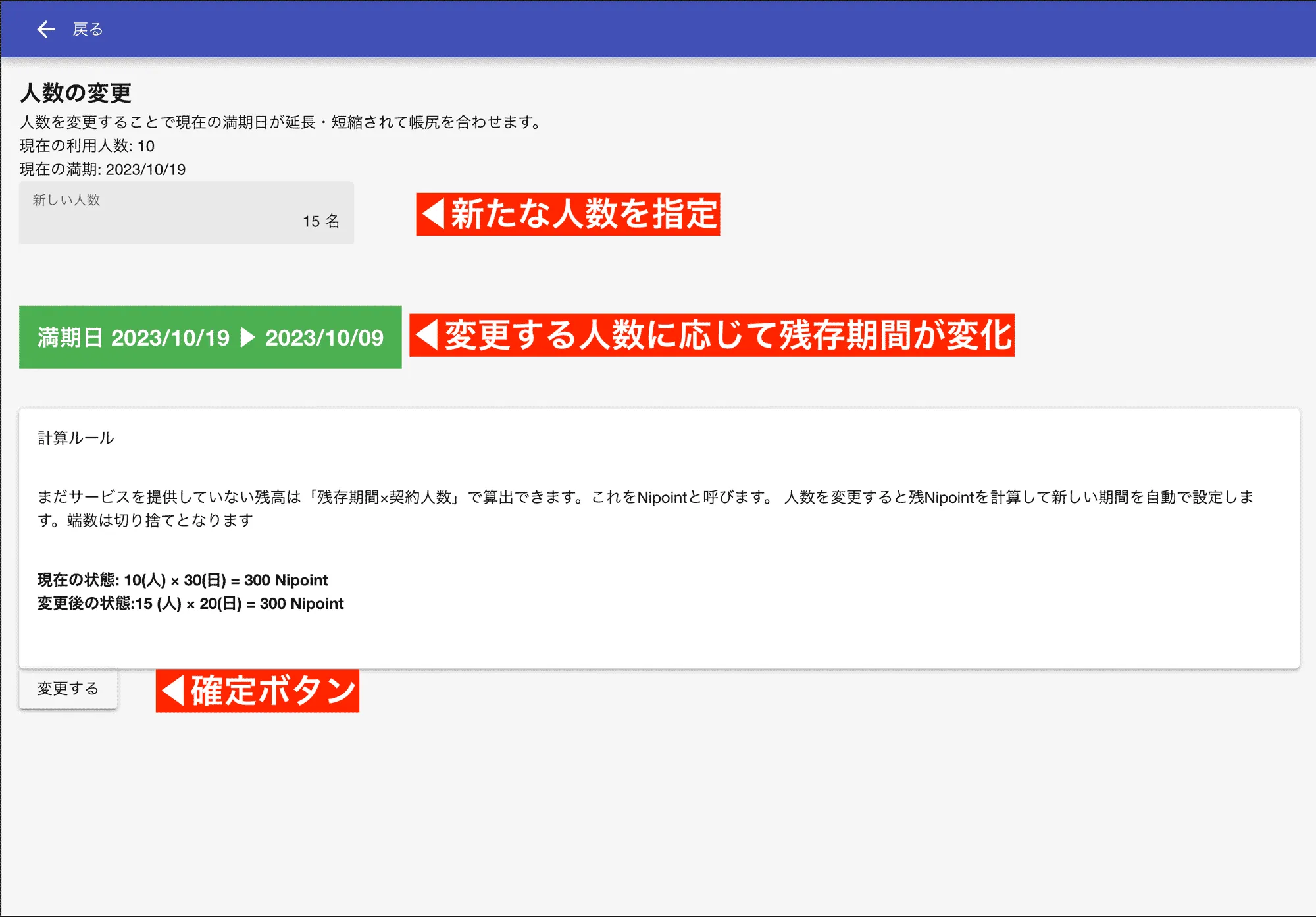Click the 戻る label in the header
Screen dimensions: 1316x917
[x=86, y=29]
